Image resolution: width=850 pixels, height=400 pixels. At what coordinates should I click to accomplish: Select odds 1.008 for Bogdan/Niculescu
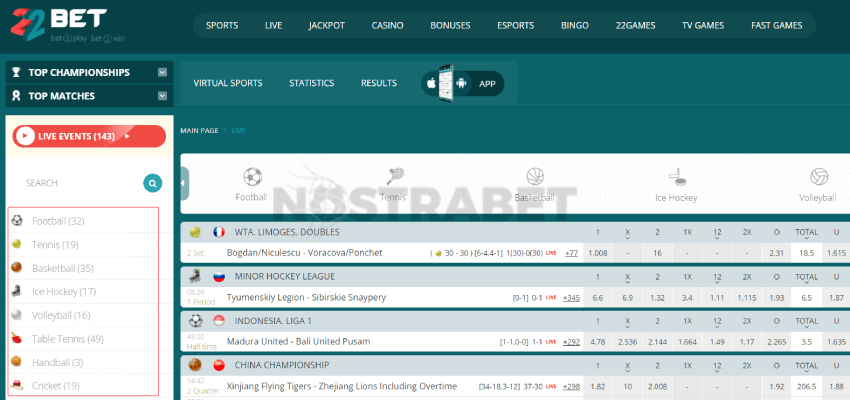[x=597, y=253]
